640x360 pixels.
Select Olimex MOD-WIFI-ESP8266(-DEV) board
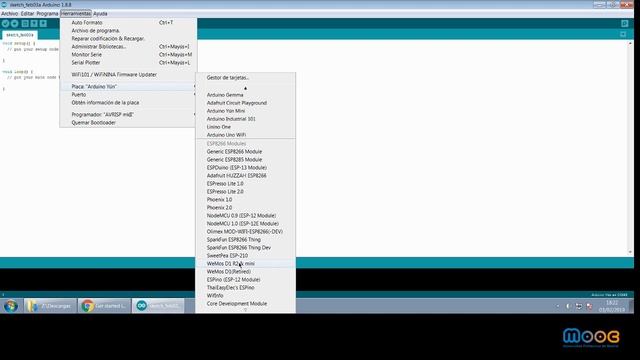click(x=245, y=231)
